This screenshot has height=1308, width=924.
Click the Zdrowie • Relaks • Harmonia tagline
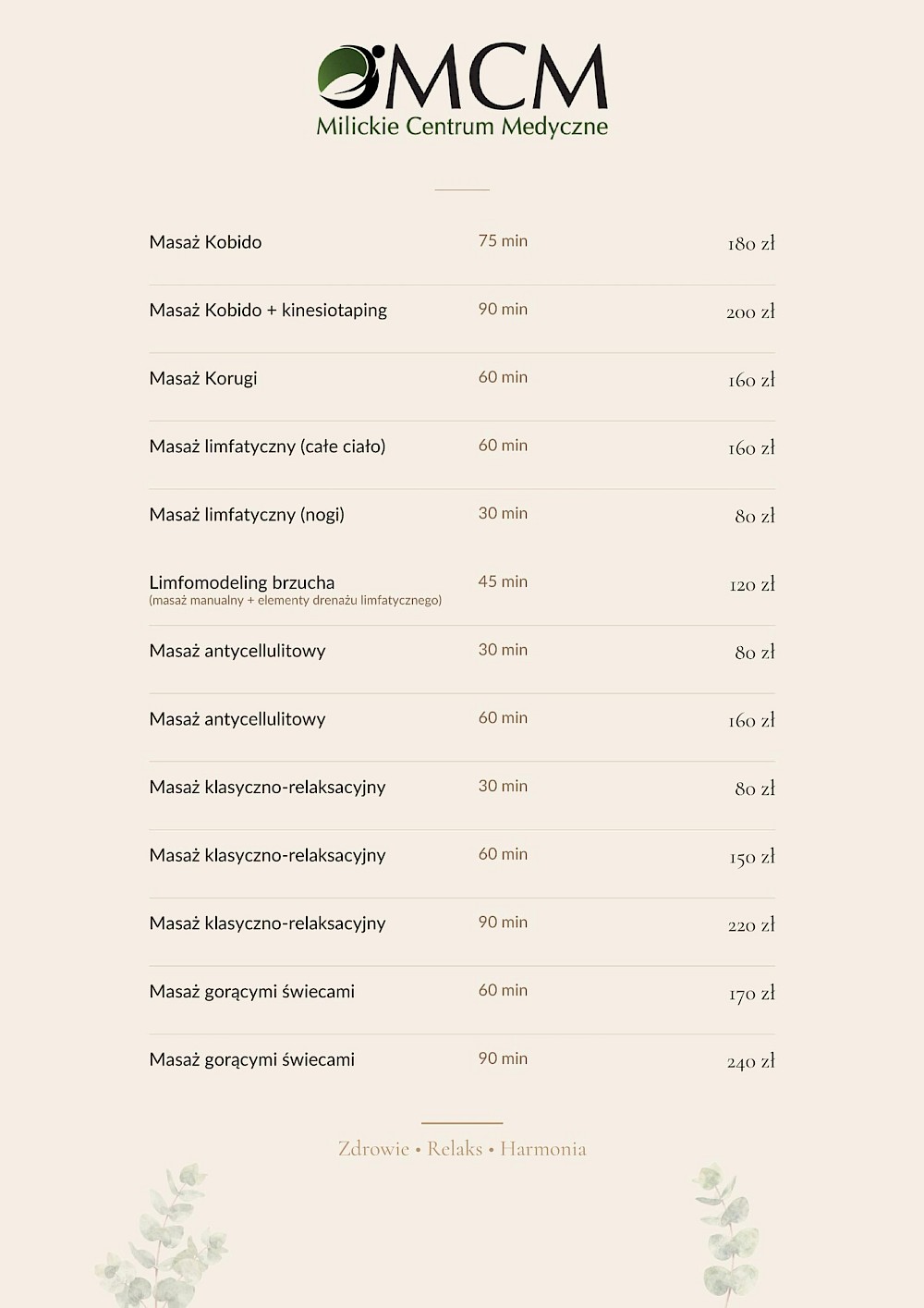462,1149
